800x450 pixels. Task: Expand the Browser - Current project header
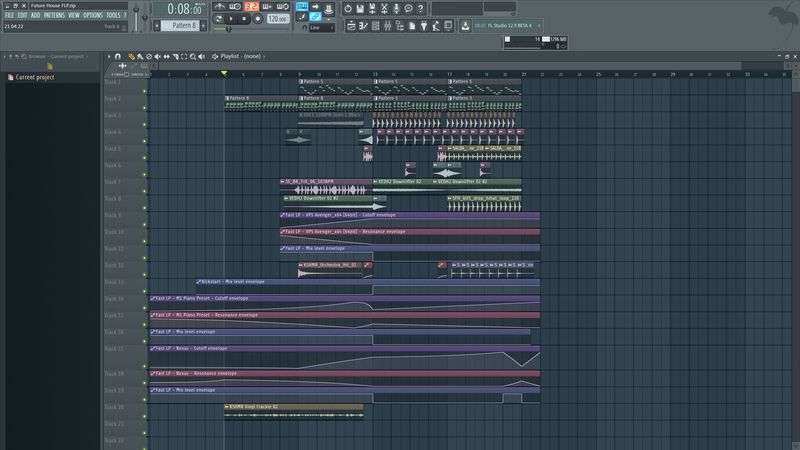(56, 56)
